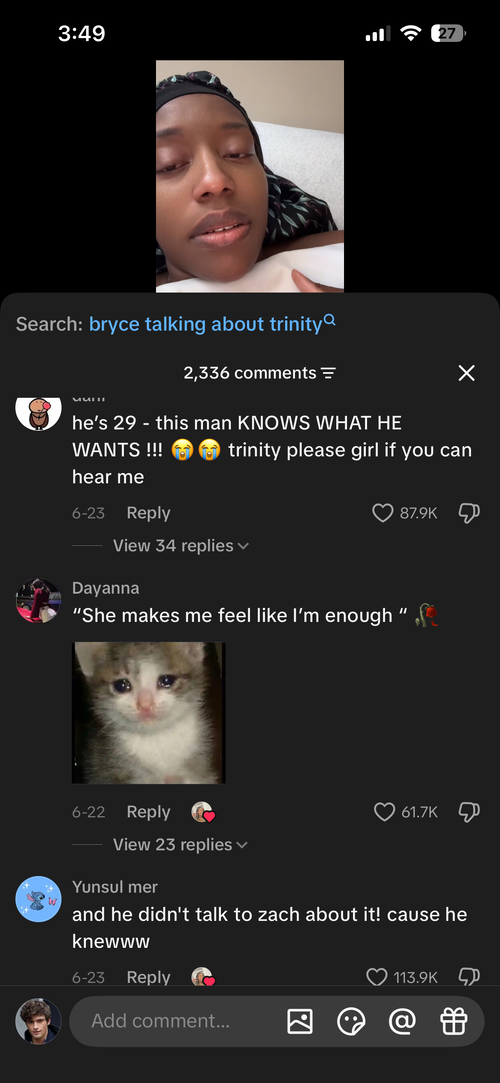Open the emoji sticker picker

(x=351, y=1021)
